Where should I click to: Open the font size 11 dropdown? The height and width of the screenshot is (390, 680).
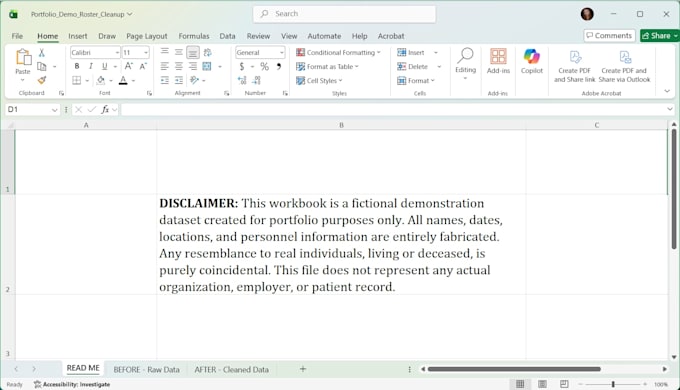(x=146, y=52)
